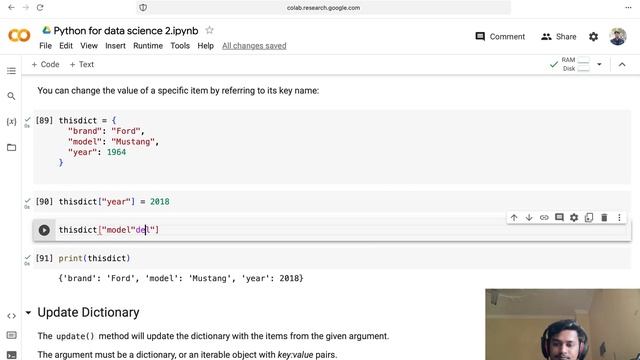The height and width of the screenshot is (360, 640).
Task: Open the Help menu
Action: point(205,46)
